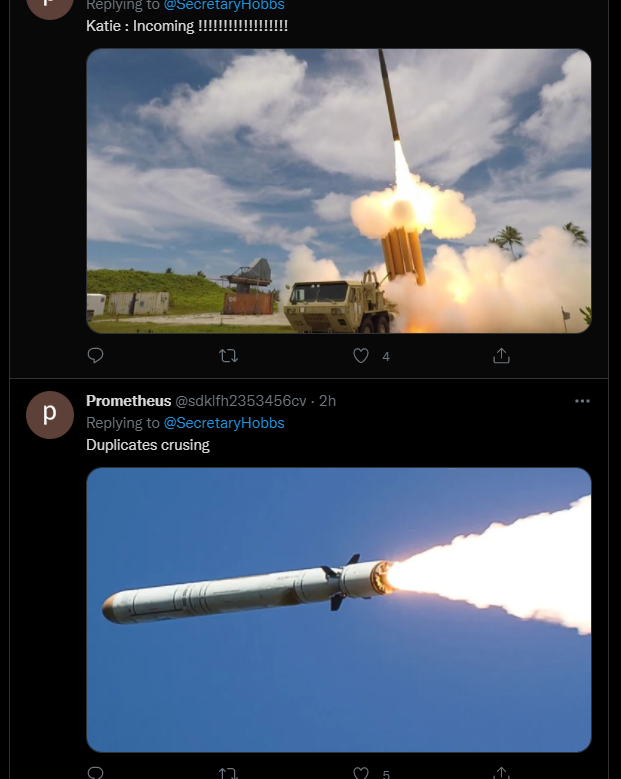Open @SecretaryHobbs mention in Prometheus reply
This screenshot has width=621, height=779.
pyautogui.click(x=224, y=423)
